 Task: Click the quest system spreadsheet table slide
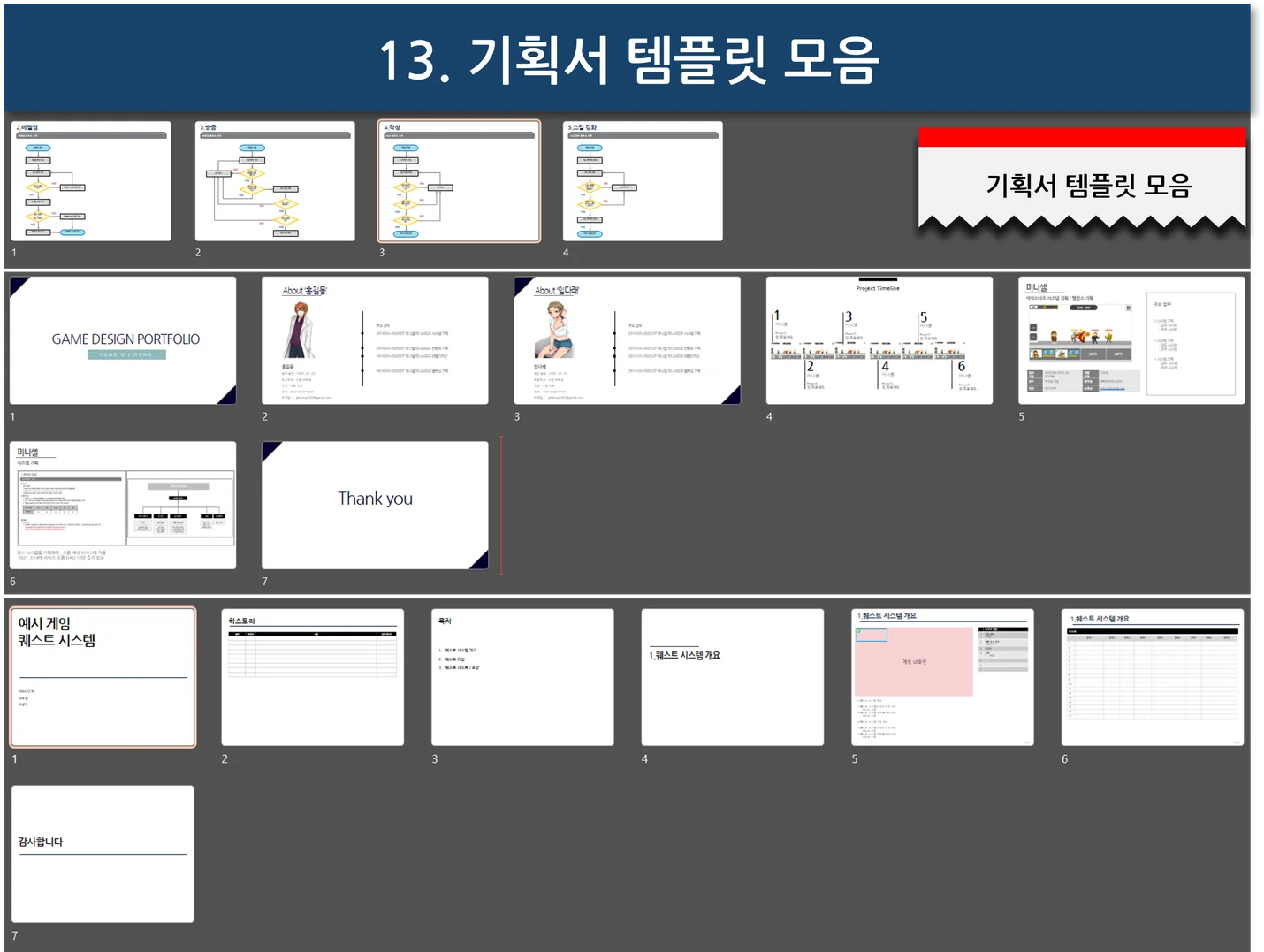tap(1152, 677)
